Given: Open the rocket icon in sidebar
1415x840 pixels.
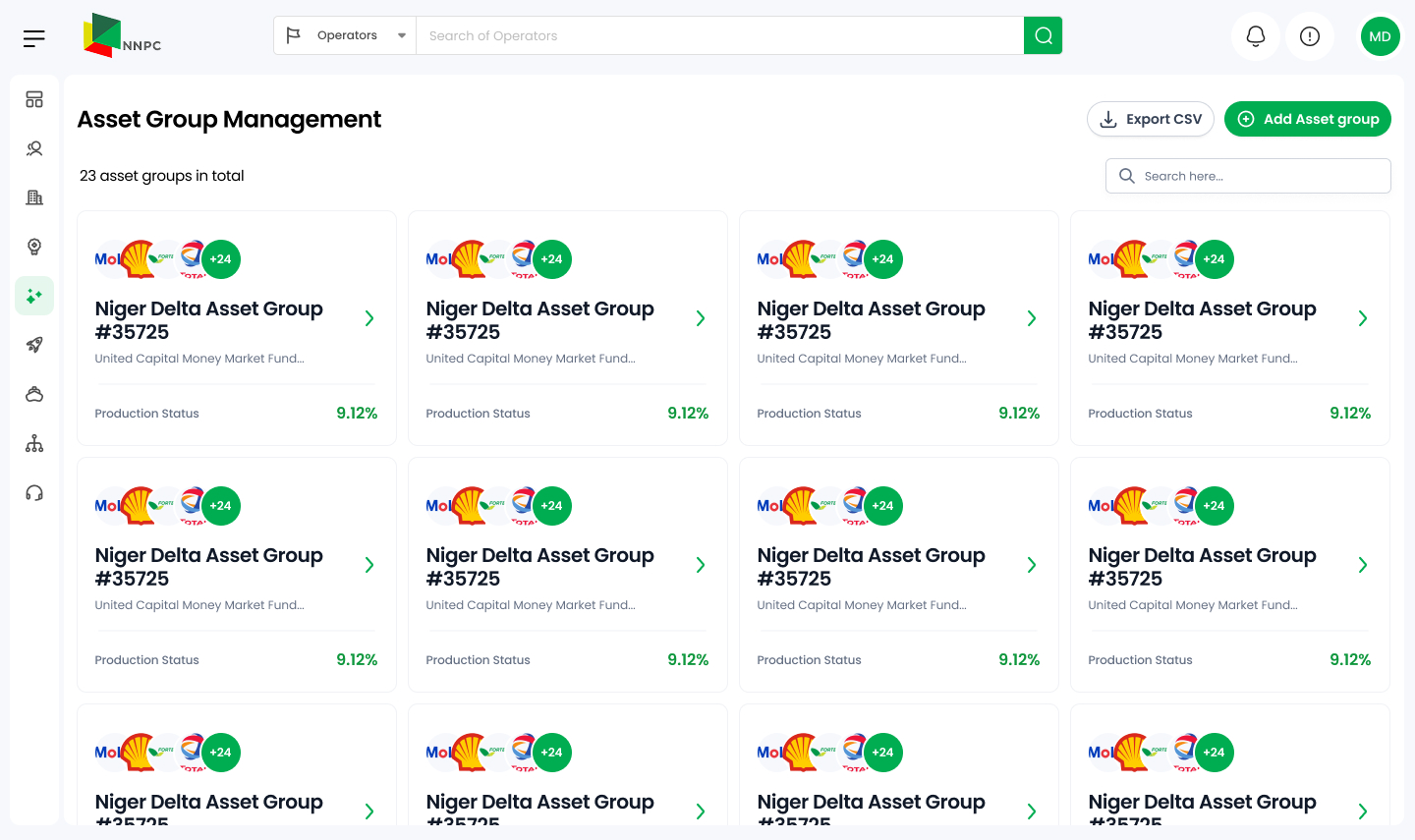Looking at the screenshot, I should (x=34, y=345).
